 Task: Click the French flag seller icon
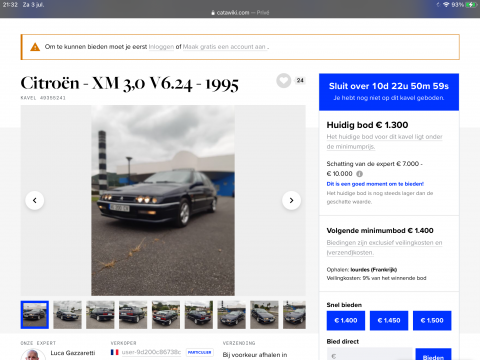115,352
